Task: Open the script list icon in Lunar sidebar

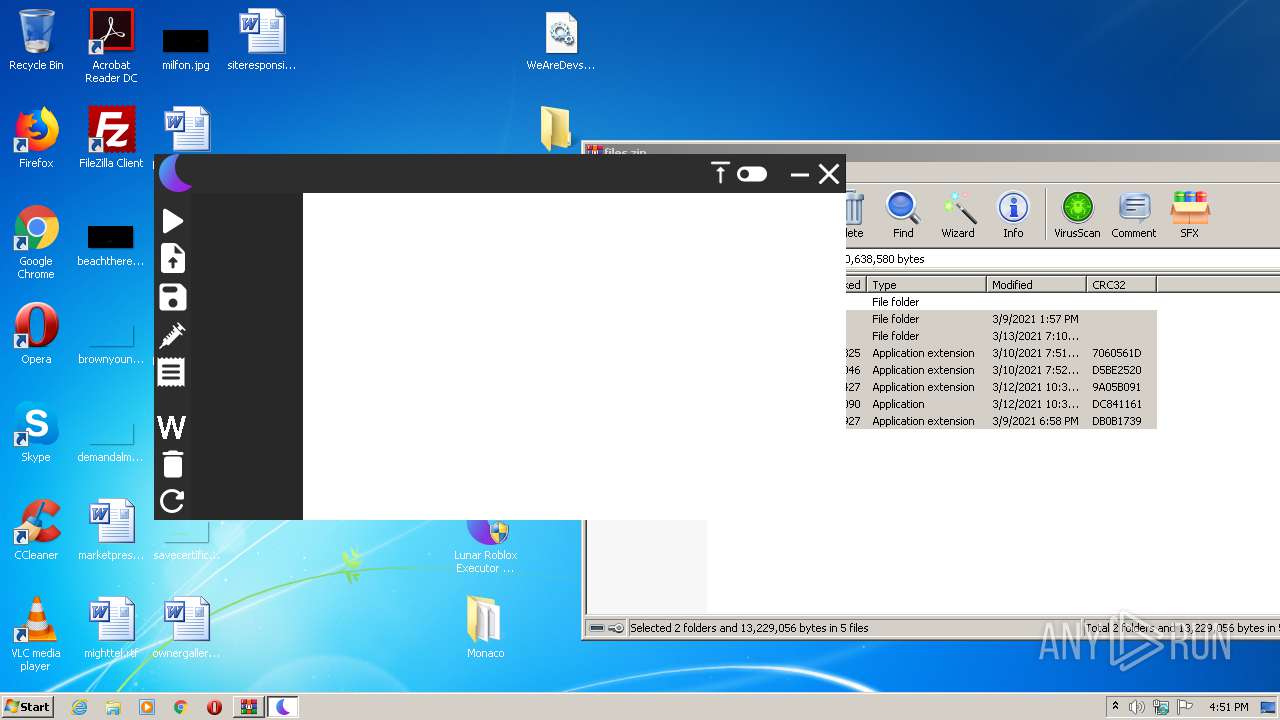Action: coord(171,372)
